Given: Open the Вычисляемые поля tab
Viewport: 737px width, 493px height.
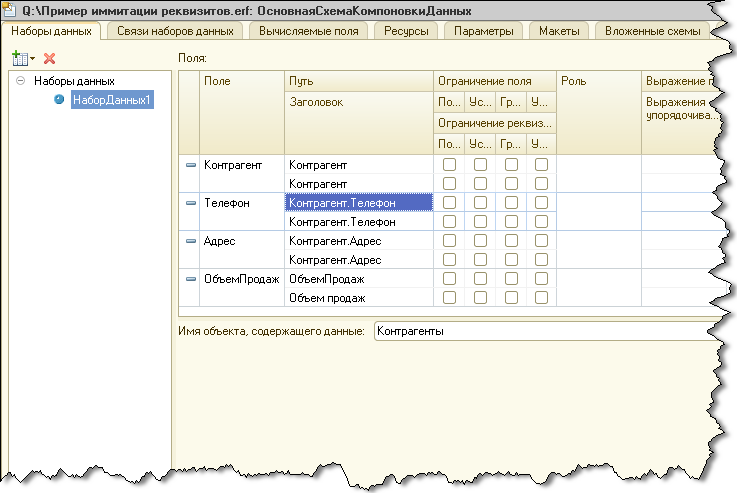Looking at the screenshot, I should click(308, 31).
